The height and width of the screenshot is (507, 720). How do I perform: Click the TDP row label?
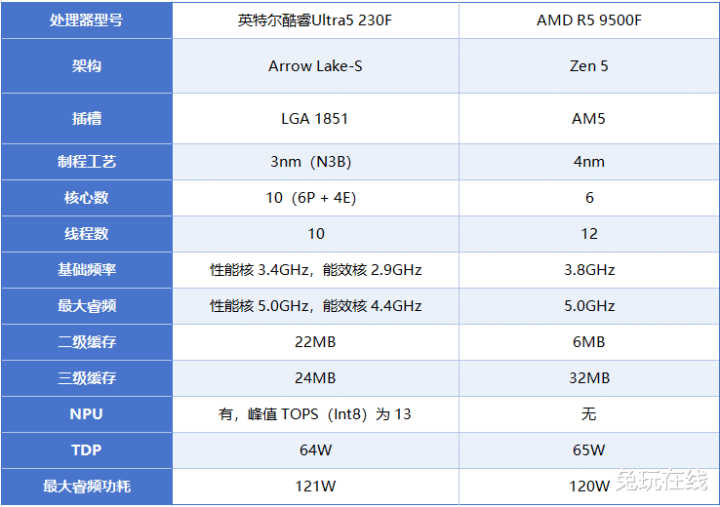pos(87,450)
